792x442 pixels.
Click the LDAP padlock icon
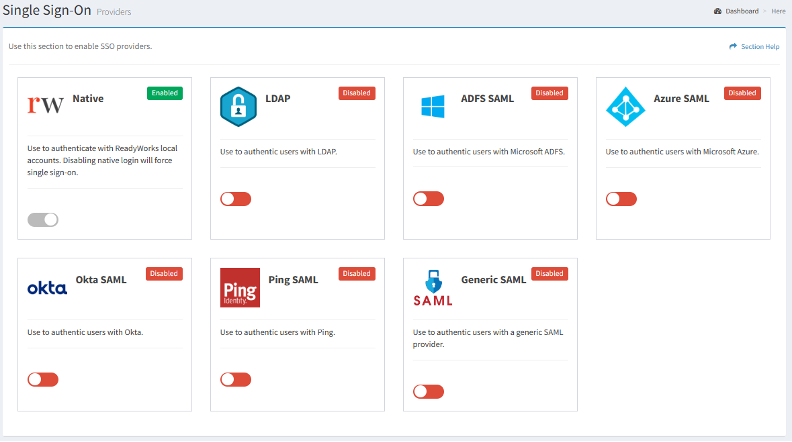click(239, 107)
